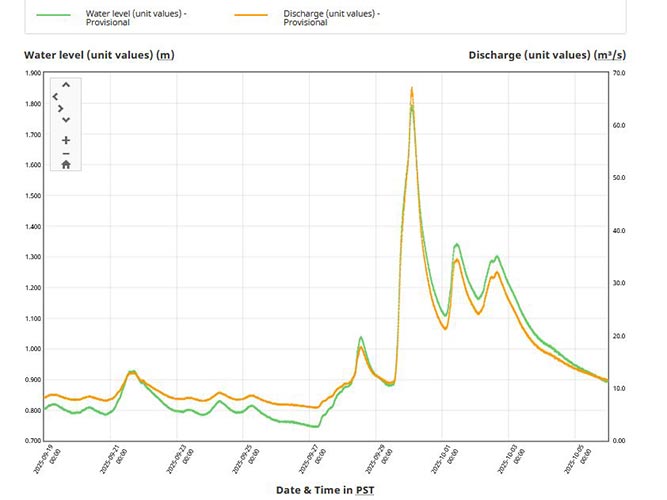Click the 70.0 discharge axis label
Viewport: 667px width, 500px height.
[619, 74]
